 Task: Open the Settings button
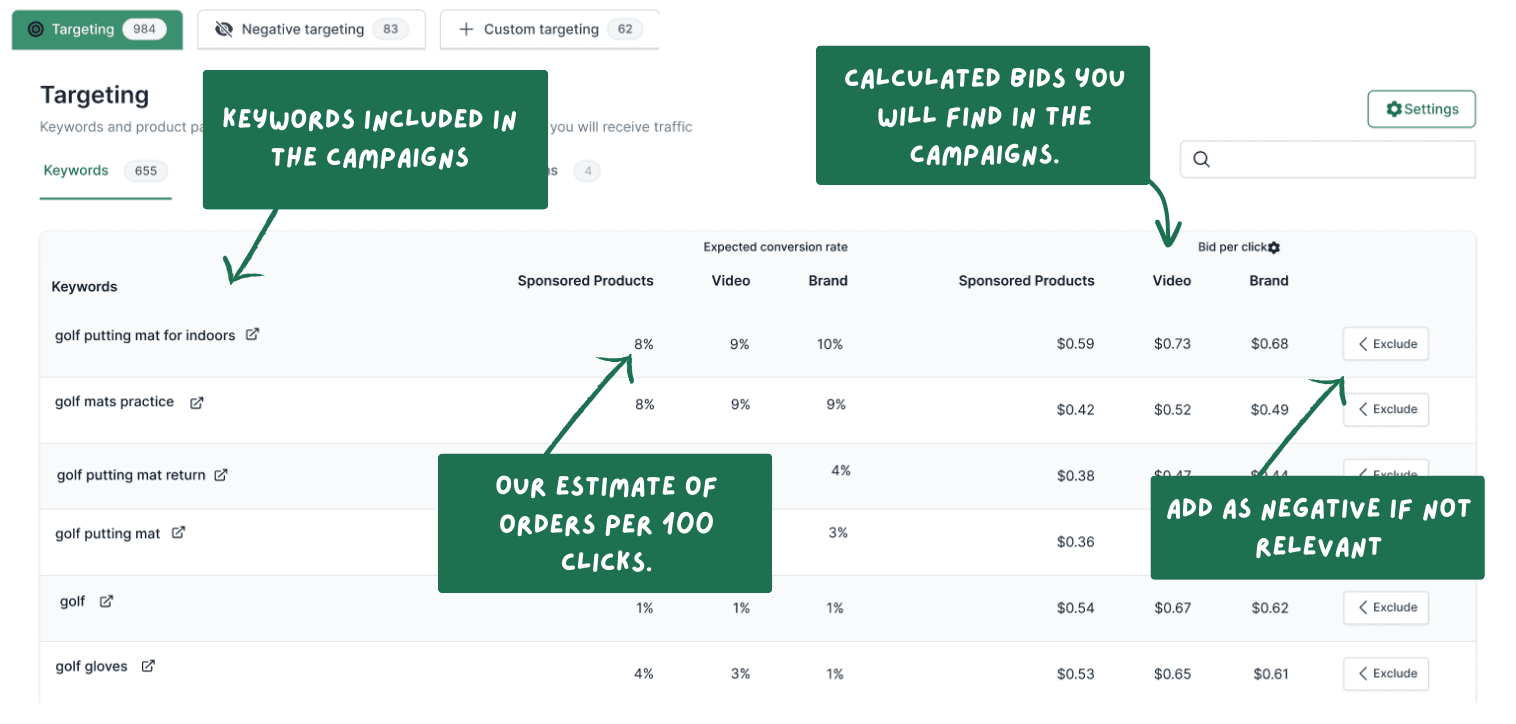[x=1421, y=109]
